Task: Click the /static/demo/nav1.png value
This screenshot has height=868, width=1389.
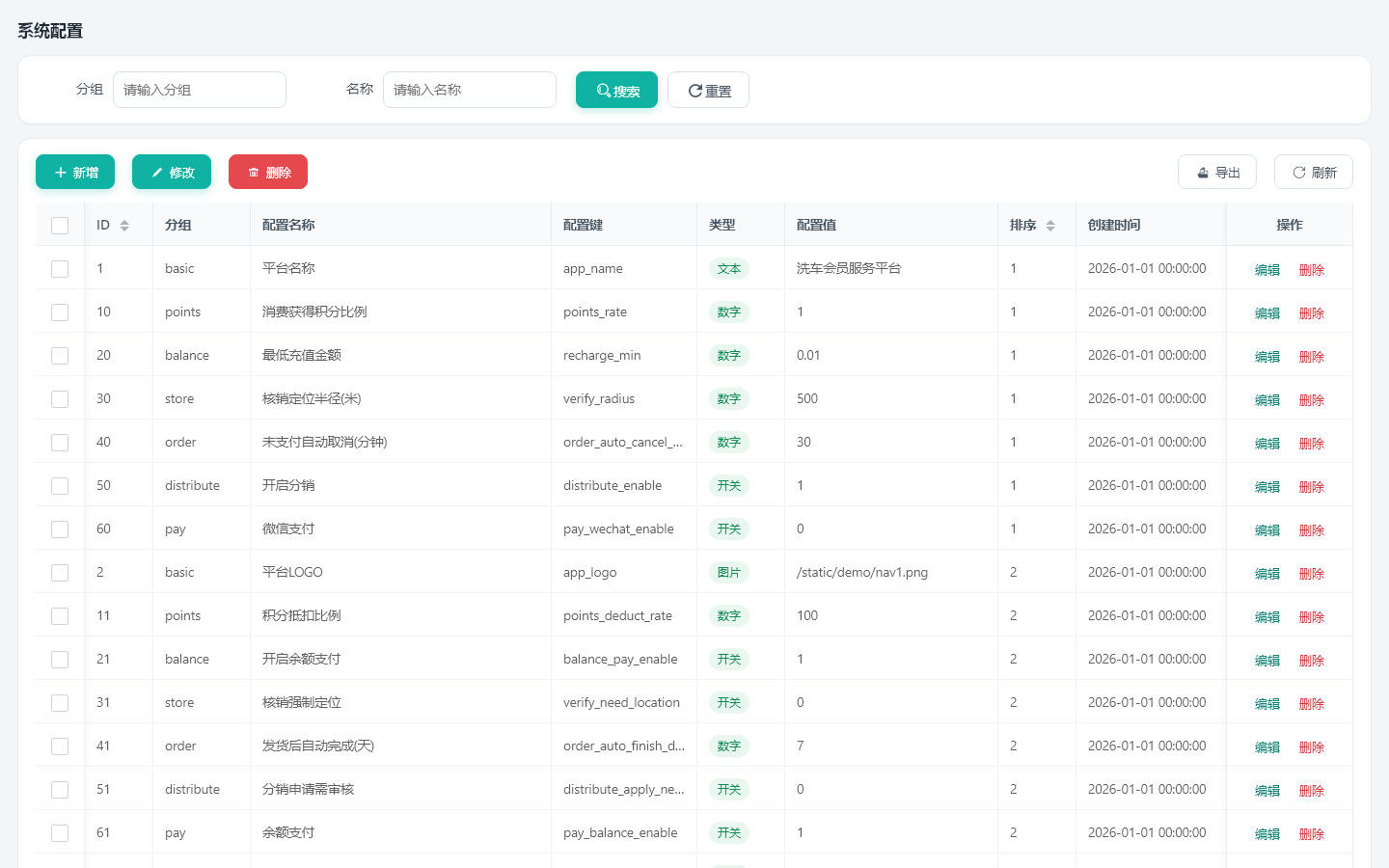Action: [862, 572]
